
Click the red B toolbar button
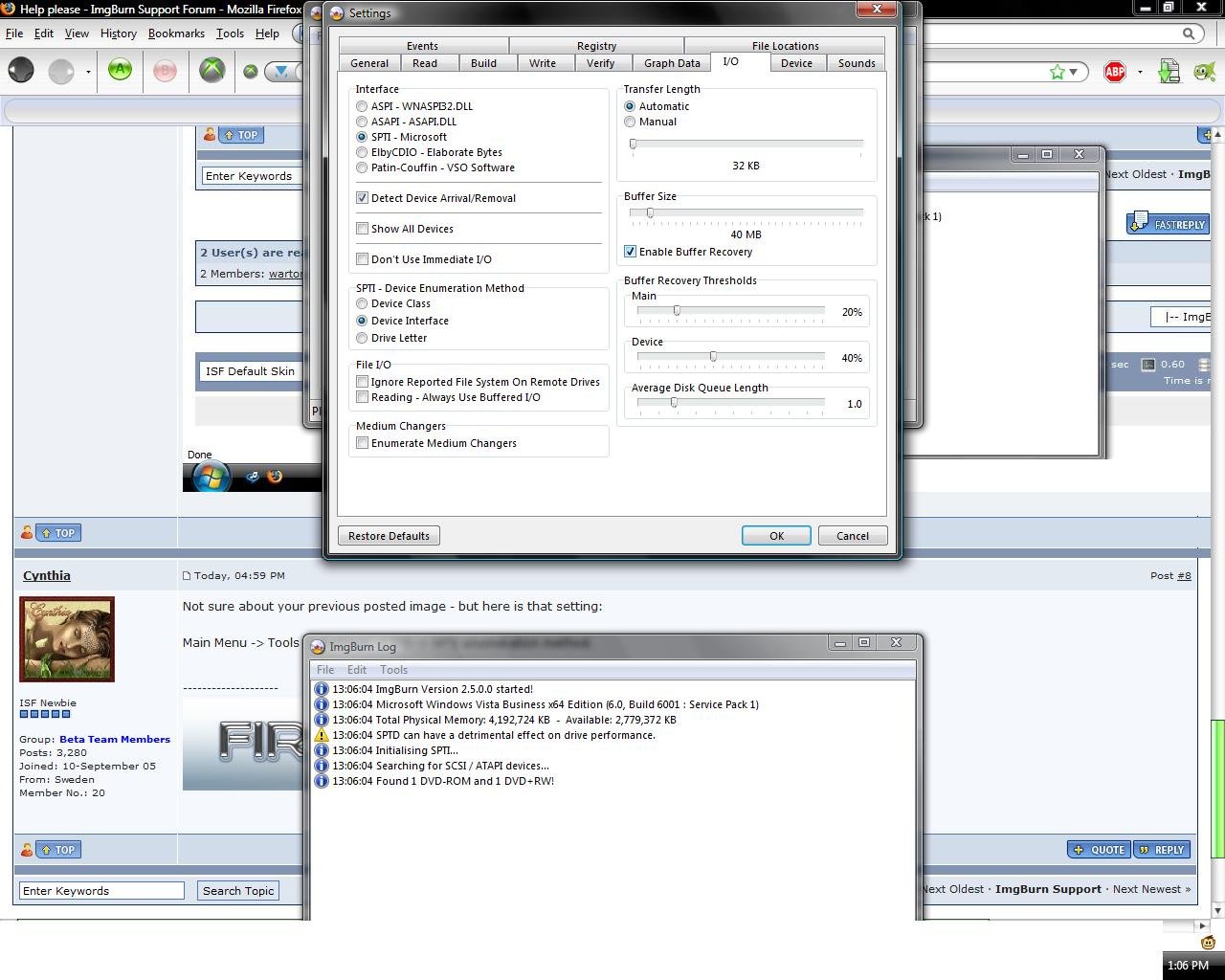point(165,71)
